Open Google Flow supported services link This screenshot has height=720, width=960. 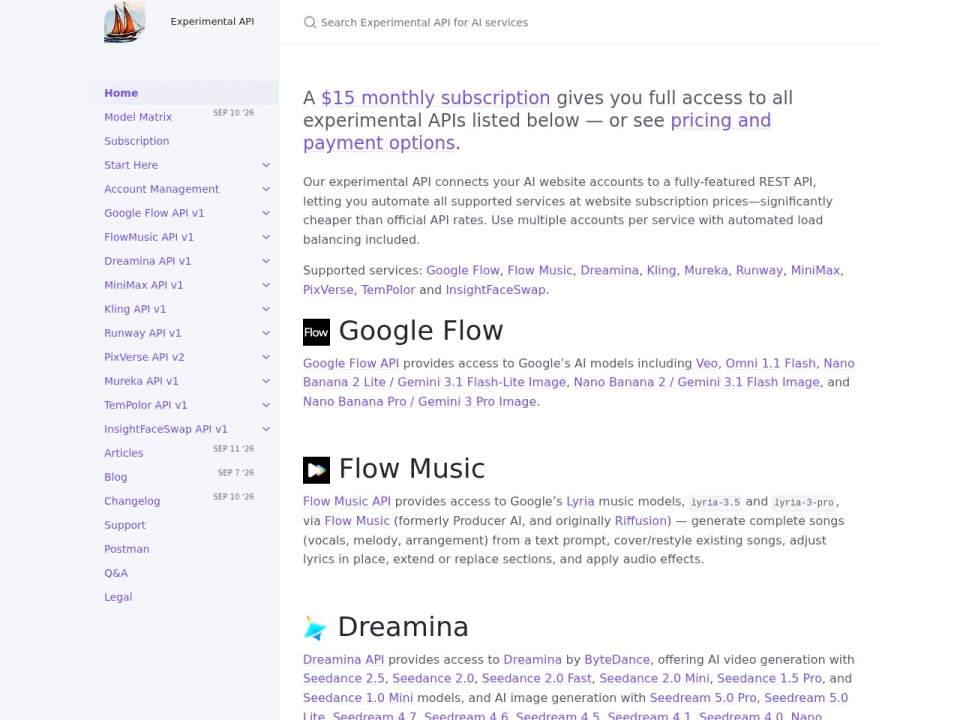[x=463, y=271]
